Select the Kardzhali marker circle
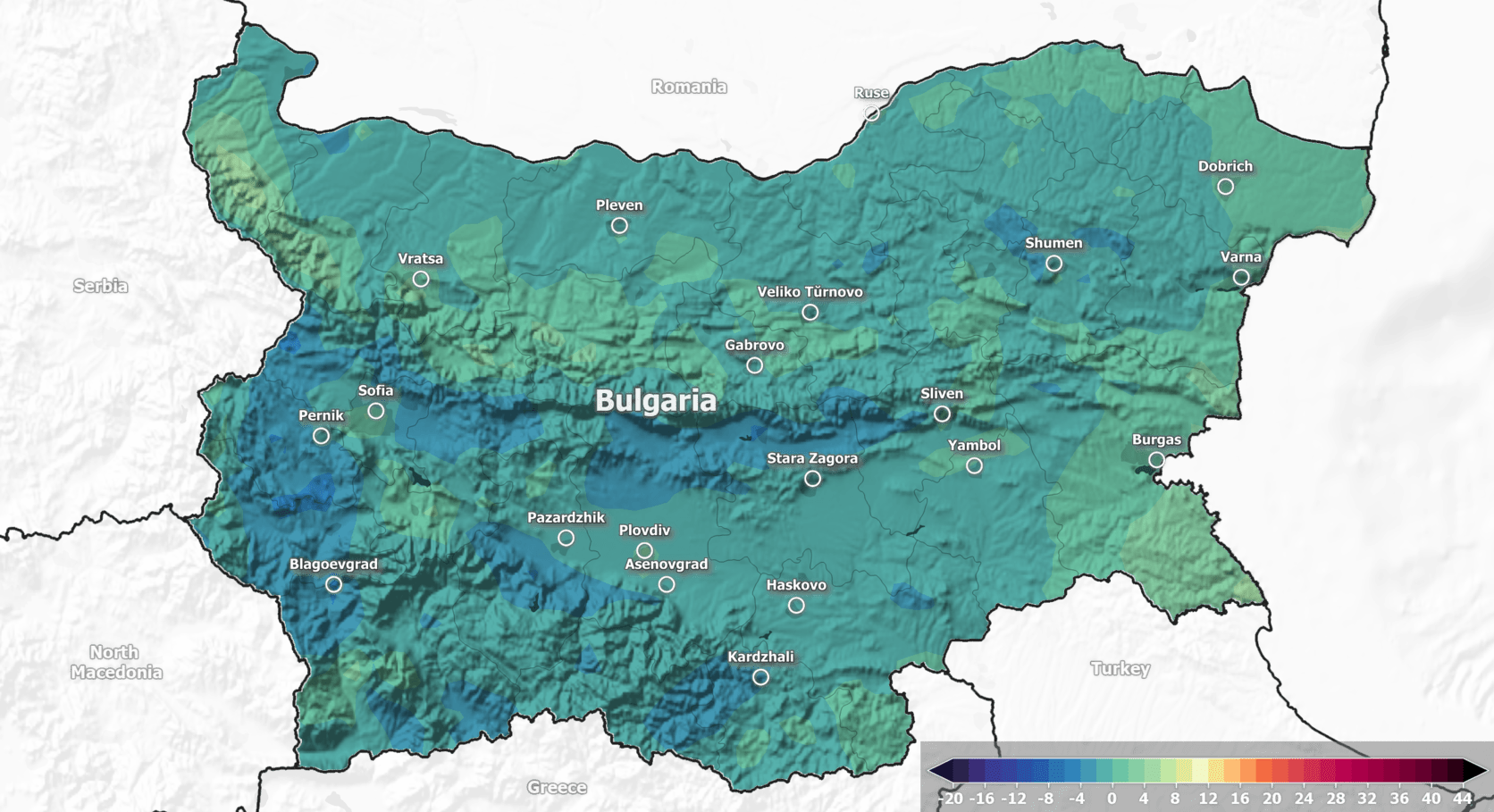Viewport: 1494px width, 812px height. pos(760,677)
